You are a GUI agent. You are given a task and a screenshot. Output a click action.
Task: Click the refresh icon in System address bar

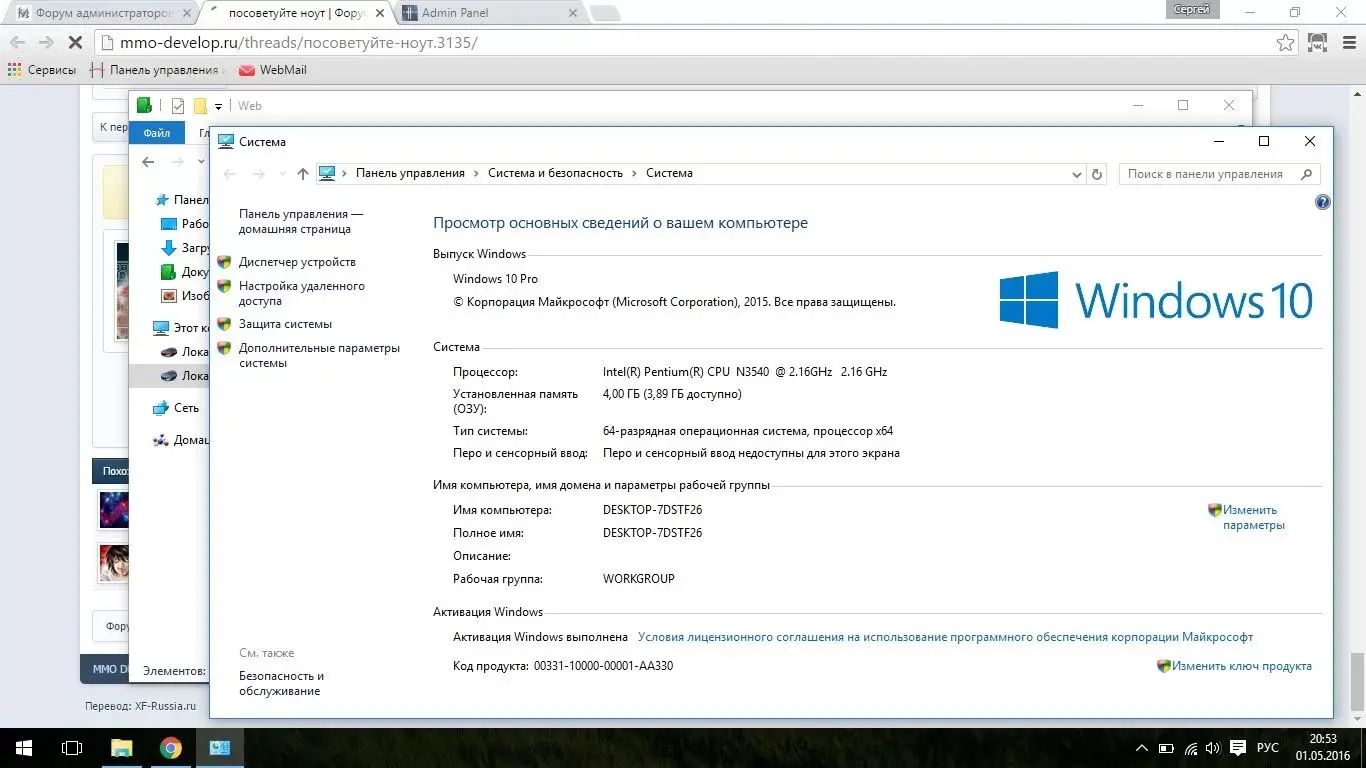pos(1097,174)
